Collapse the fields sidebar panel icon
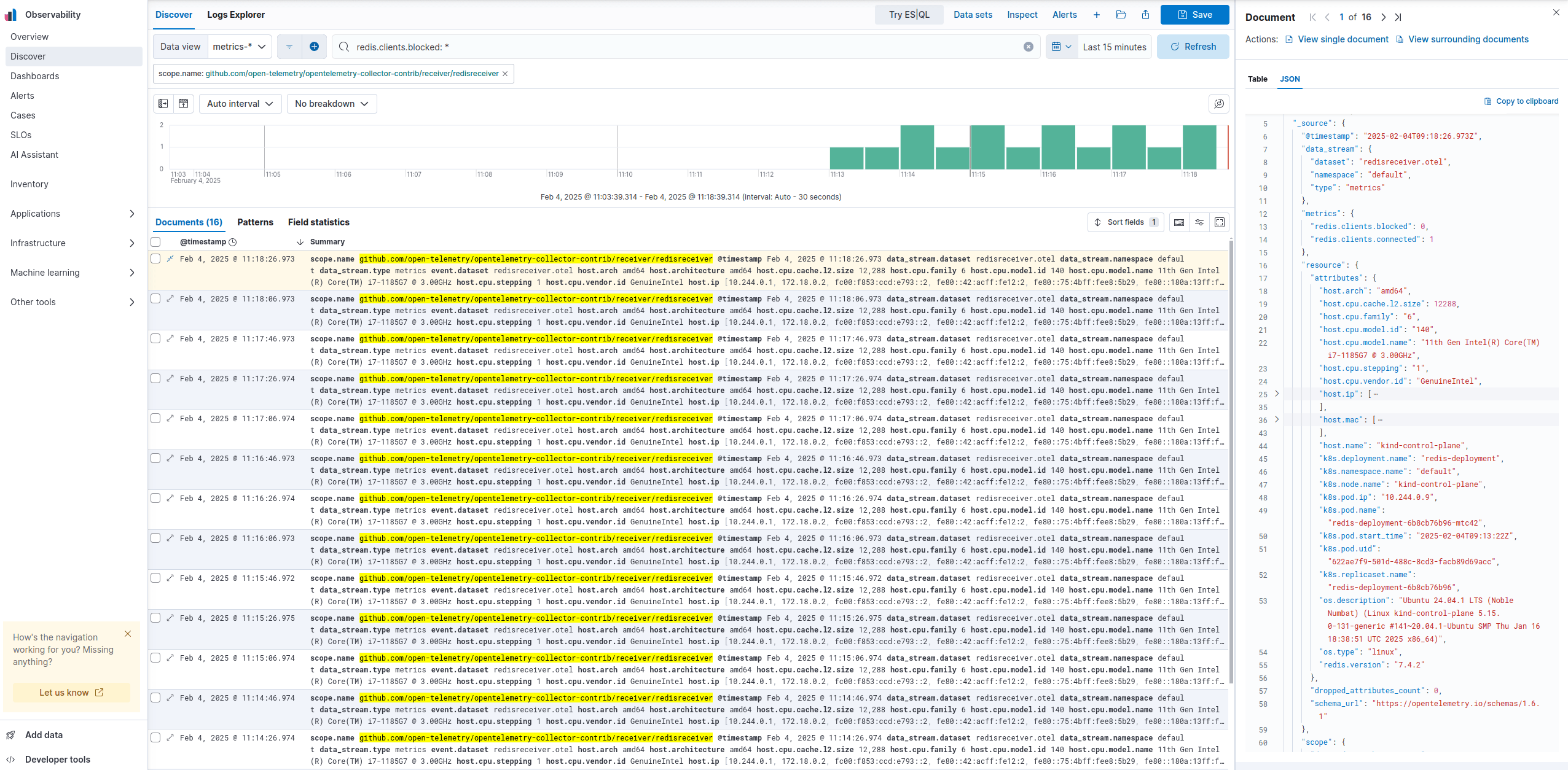This screenshot has height=770, width=1568. (163, 103)
